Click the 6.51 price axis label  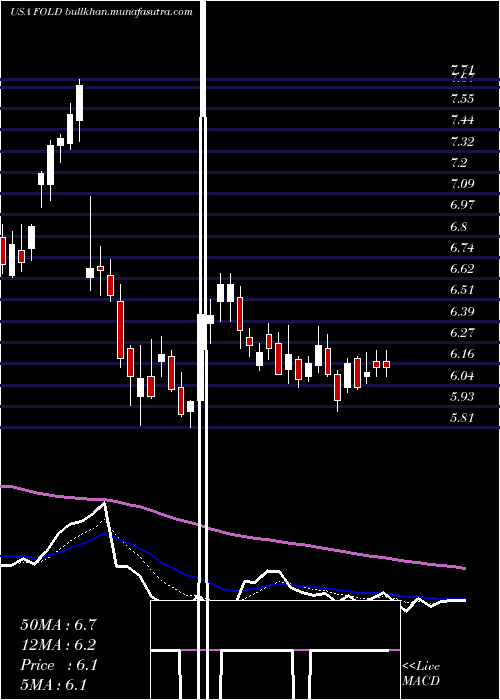coord(462,290)
